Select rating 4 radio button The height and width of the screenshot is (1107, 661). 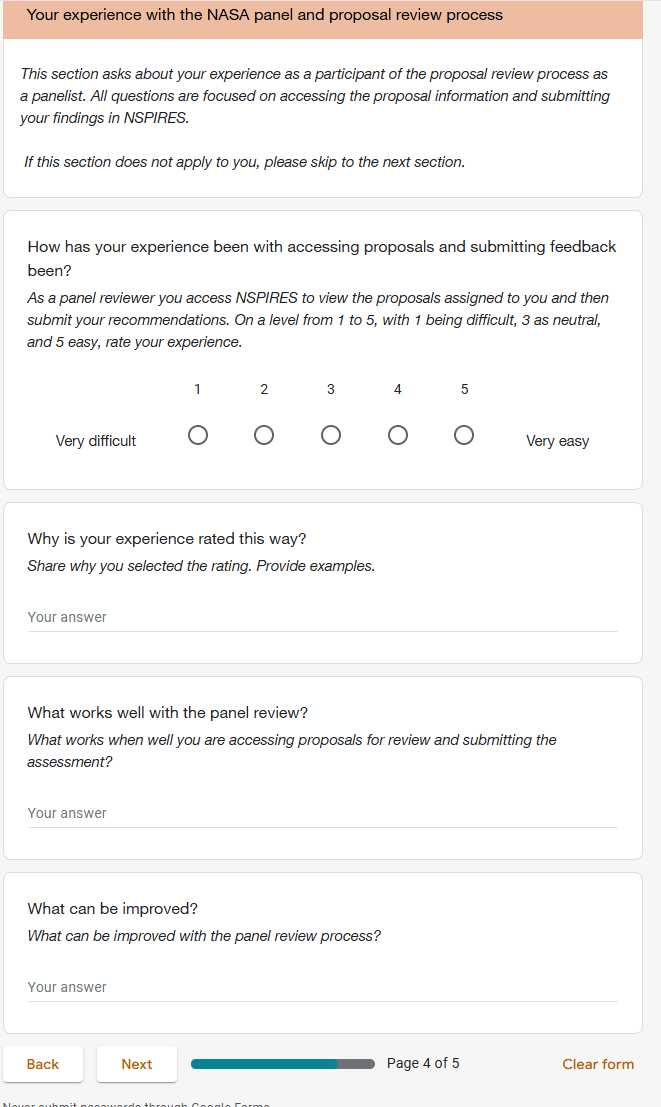click(398, 435)
